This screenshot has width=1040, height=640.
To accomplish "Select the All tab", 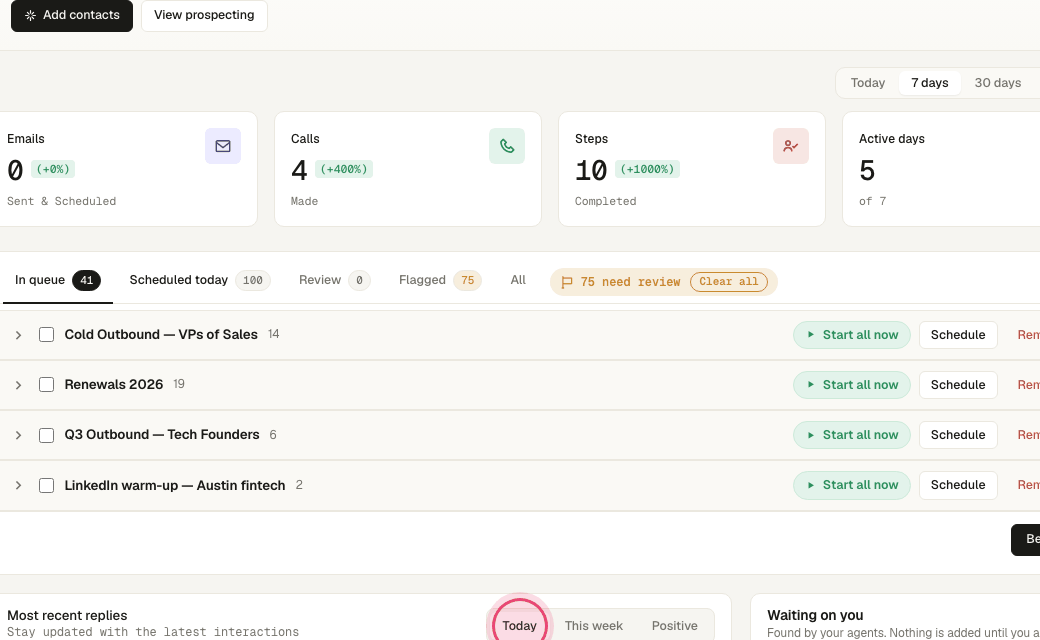I will pos(518,281).
